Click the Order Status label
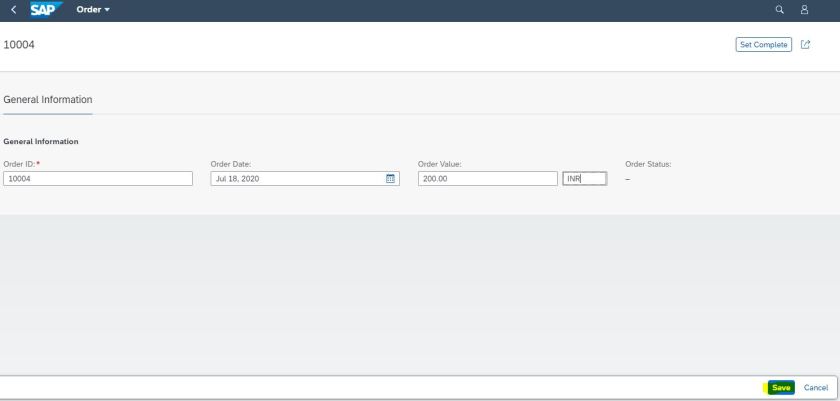 [648, 164]
